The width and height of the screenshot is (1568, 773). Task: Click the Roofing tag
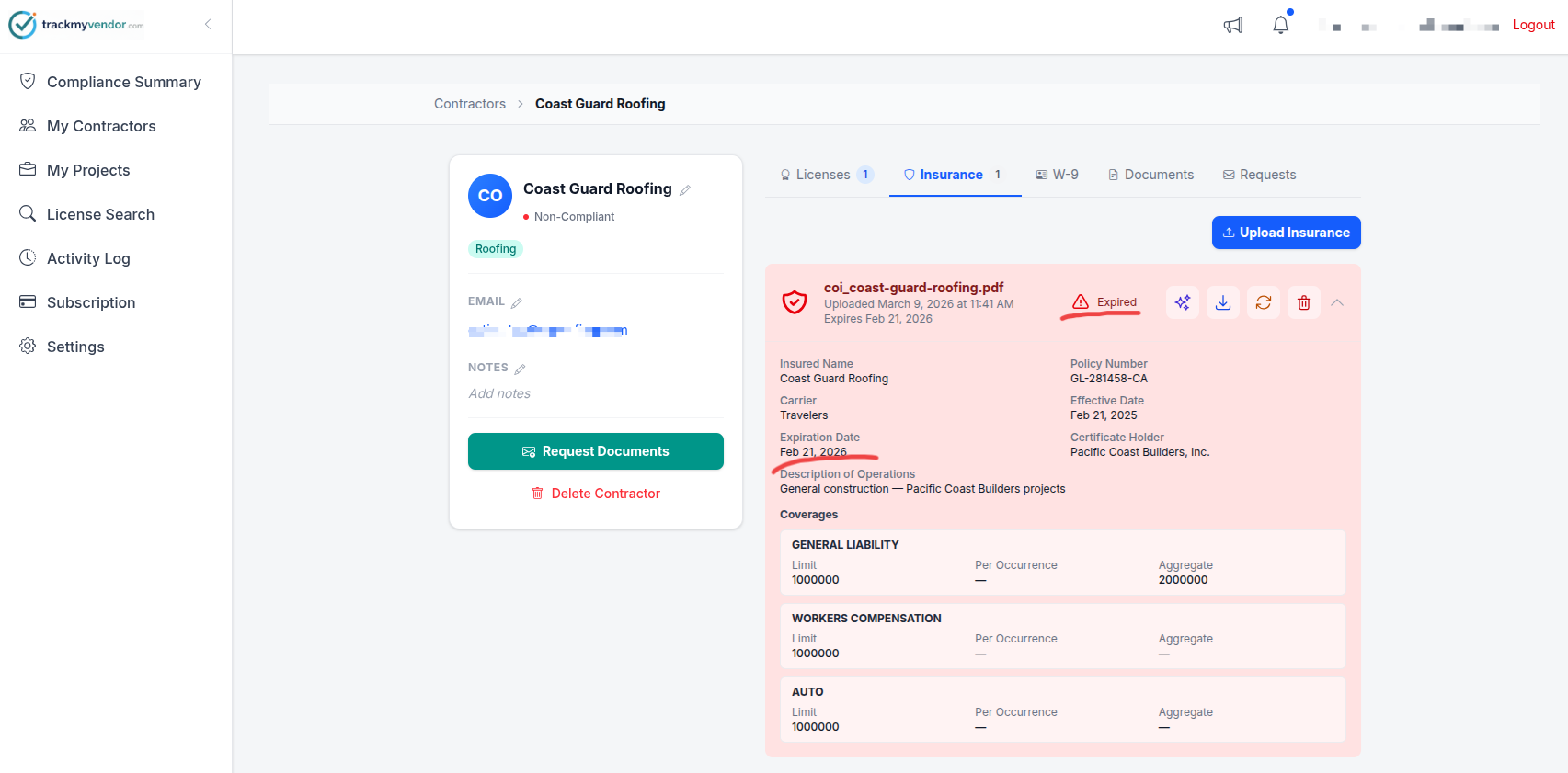[496, 249]
